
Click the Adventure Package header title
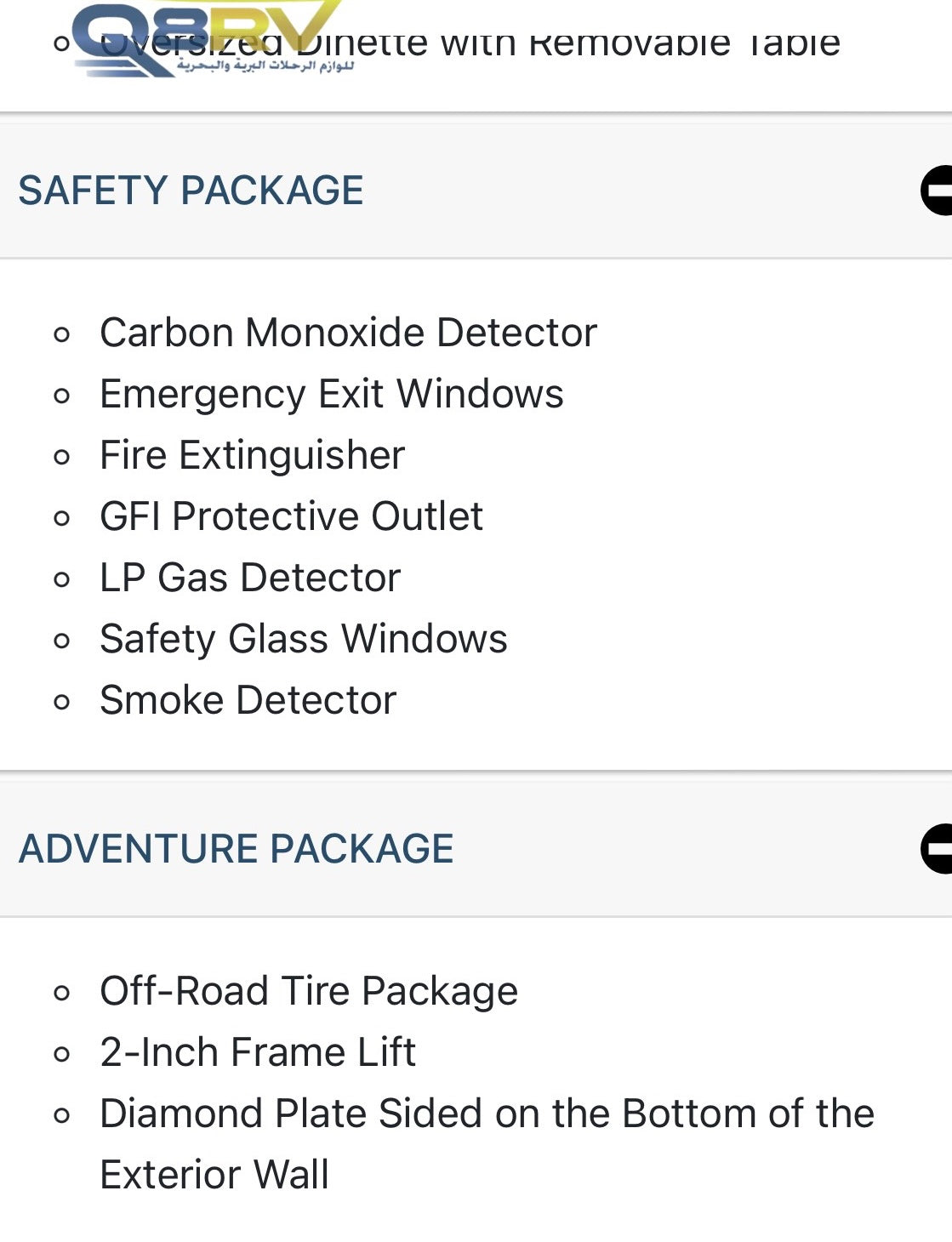click(x=236, y=849)
